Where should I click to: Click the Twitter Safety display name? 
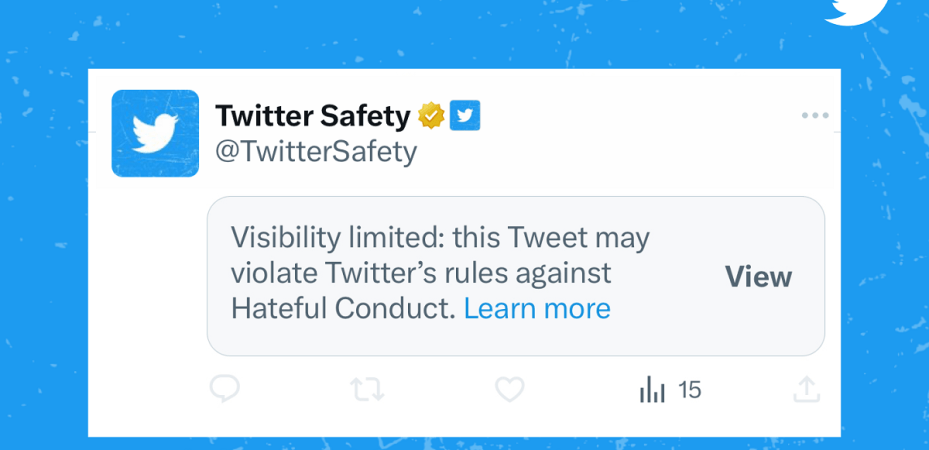click(312, 116)
